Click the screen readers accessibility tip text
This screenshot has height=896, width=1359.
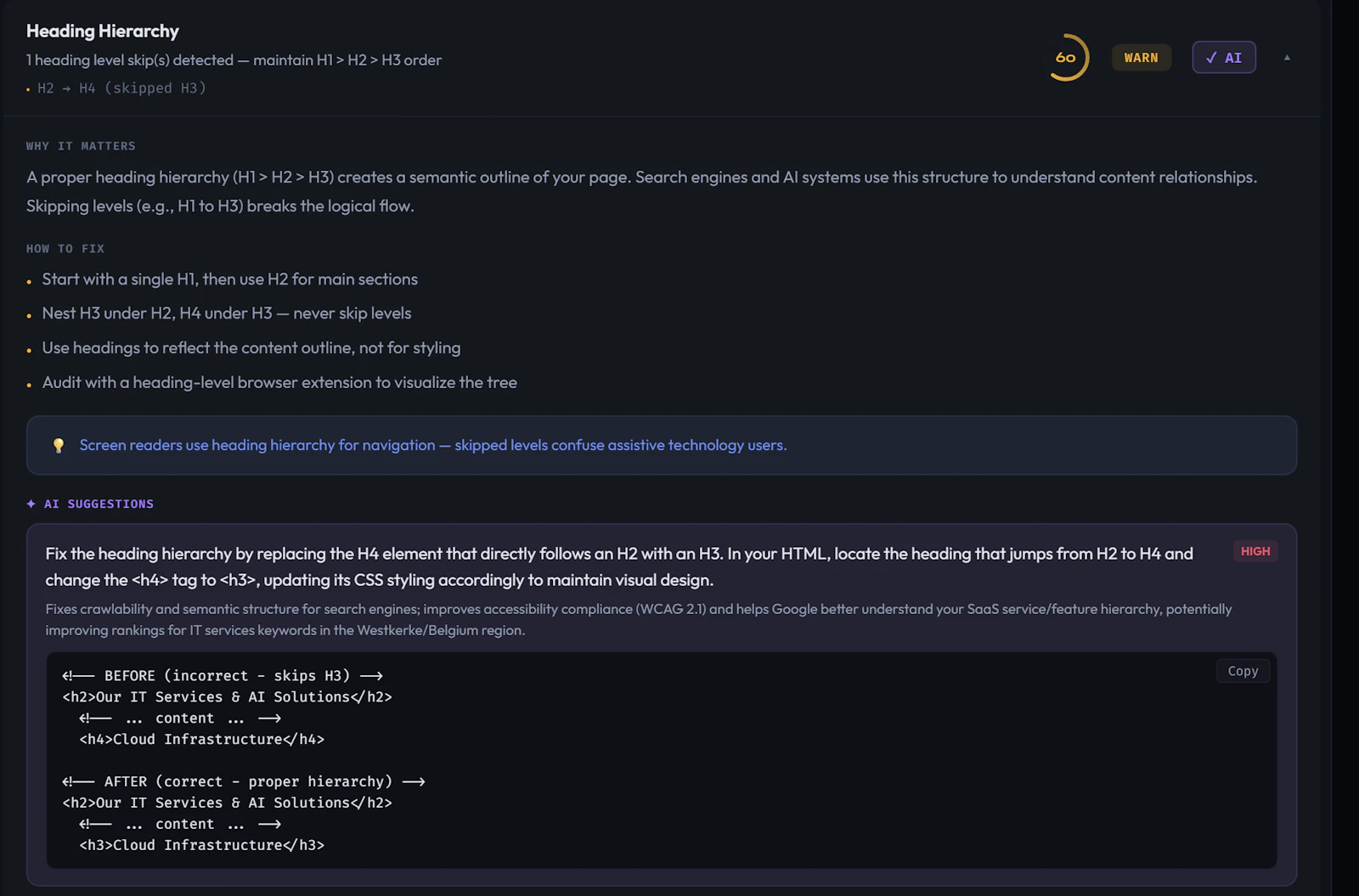432,444
